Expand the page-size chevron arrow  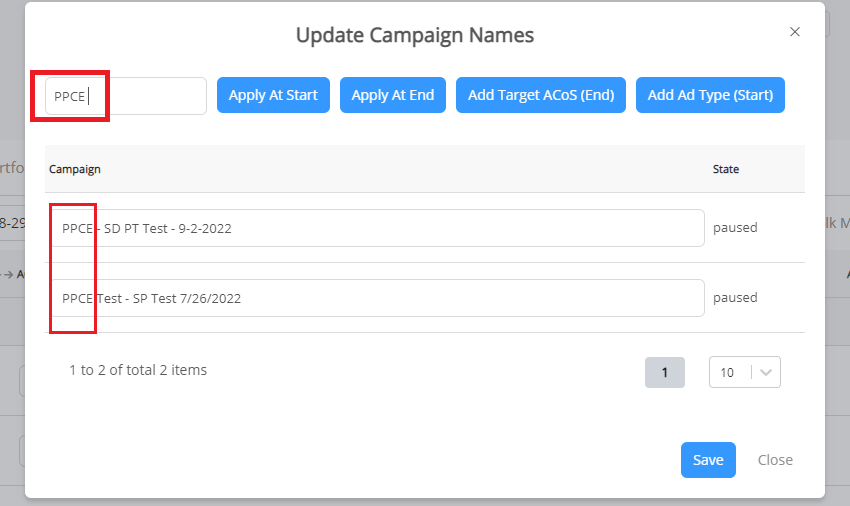click(x=766, y=372)
